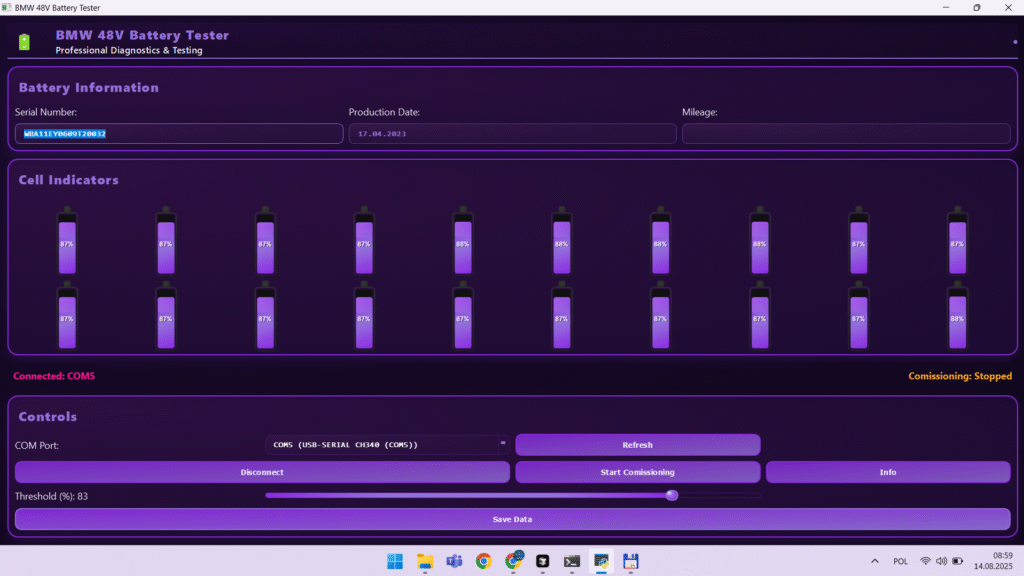Show hidden icons in system tray
1024x576 pixels.
(x=875, y=561)
